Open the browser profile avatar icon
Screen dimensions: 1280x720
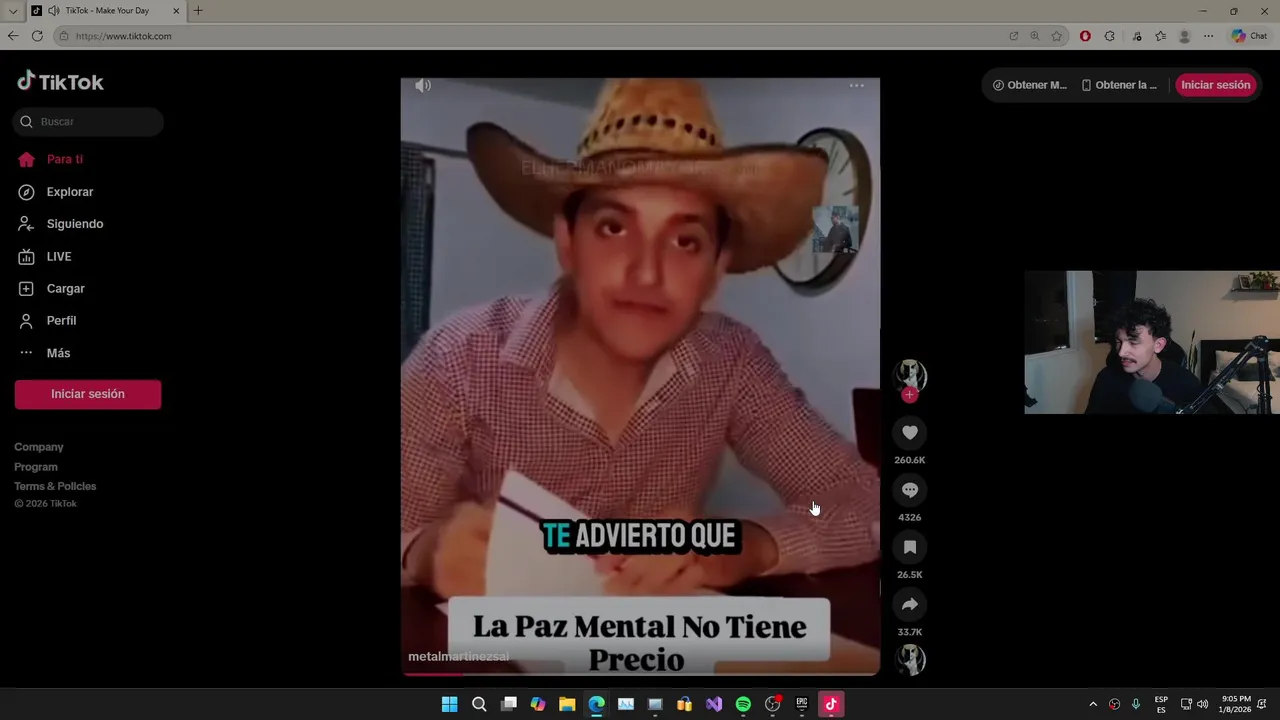pos(1185,36)
